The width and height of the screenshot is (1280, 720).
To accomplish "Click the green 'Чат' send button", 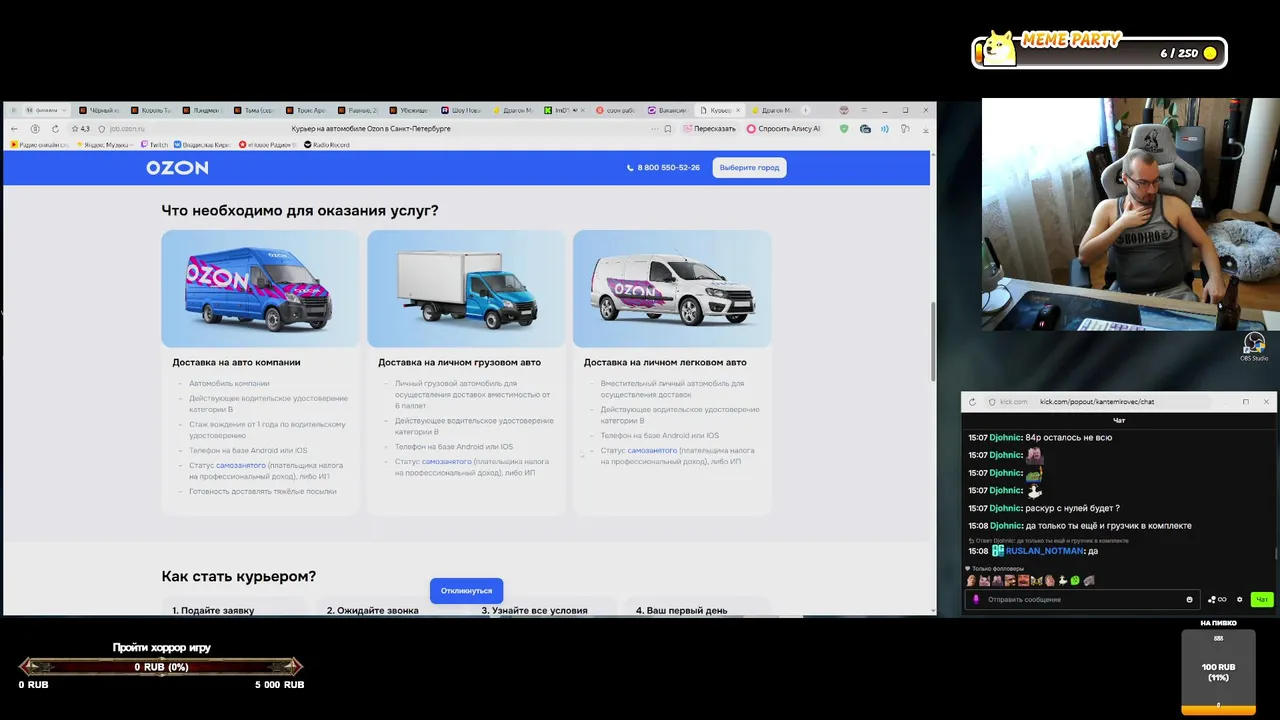I will (1262, 599).
